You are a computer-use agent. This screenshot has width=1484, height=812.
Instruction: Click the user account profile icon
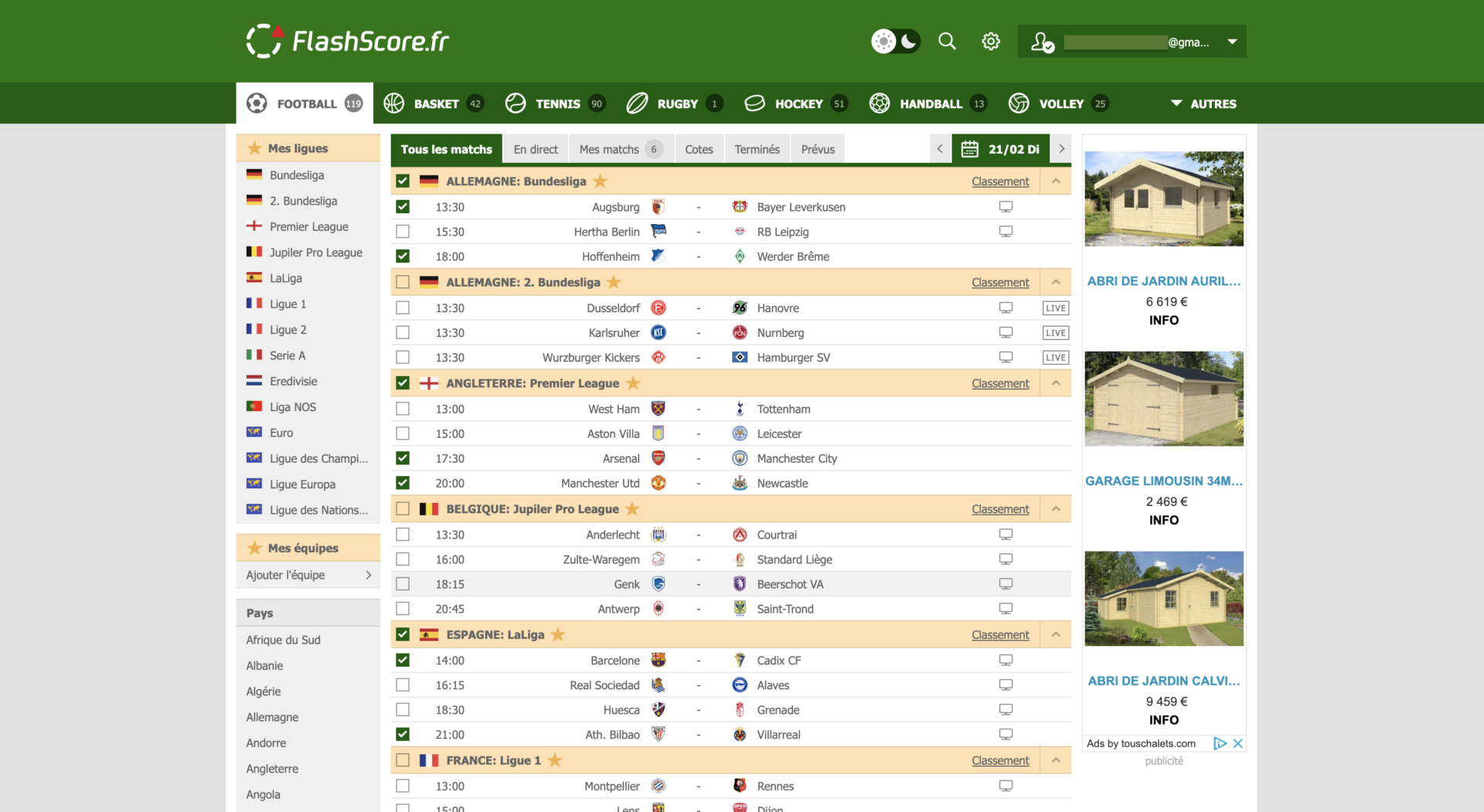(x=1042, y=42)
